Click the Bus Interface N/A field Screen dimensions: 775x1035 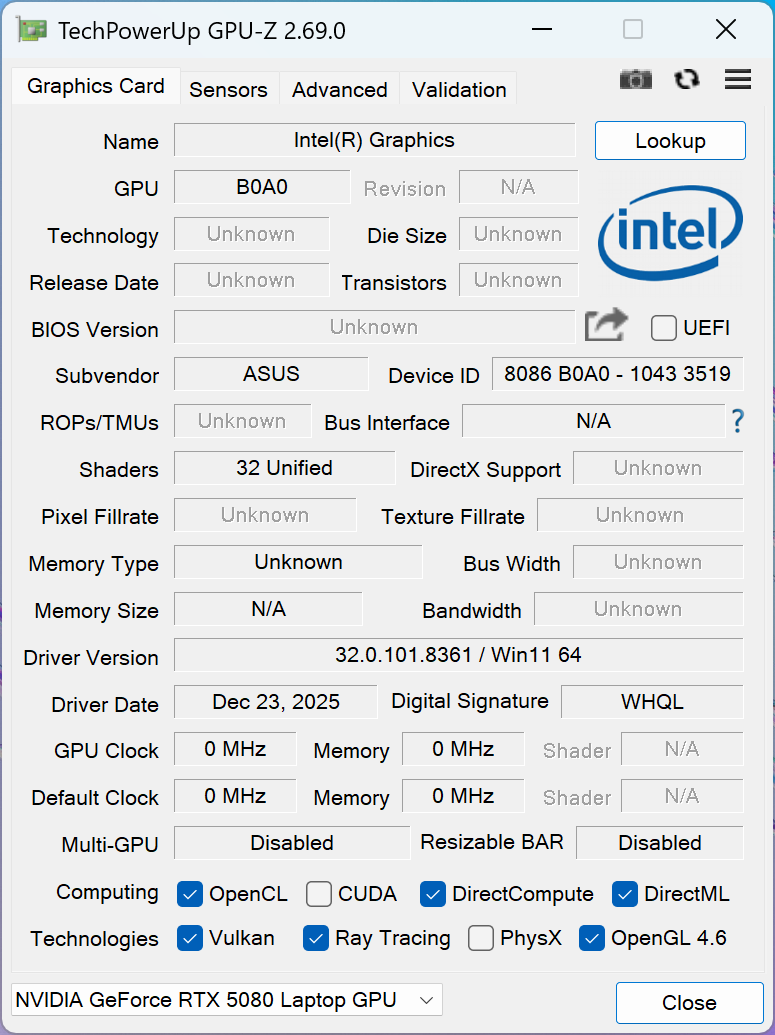(593, 420)
